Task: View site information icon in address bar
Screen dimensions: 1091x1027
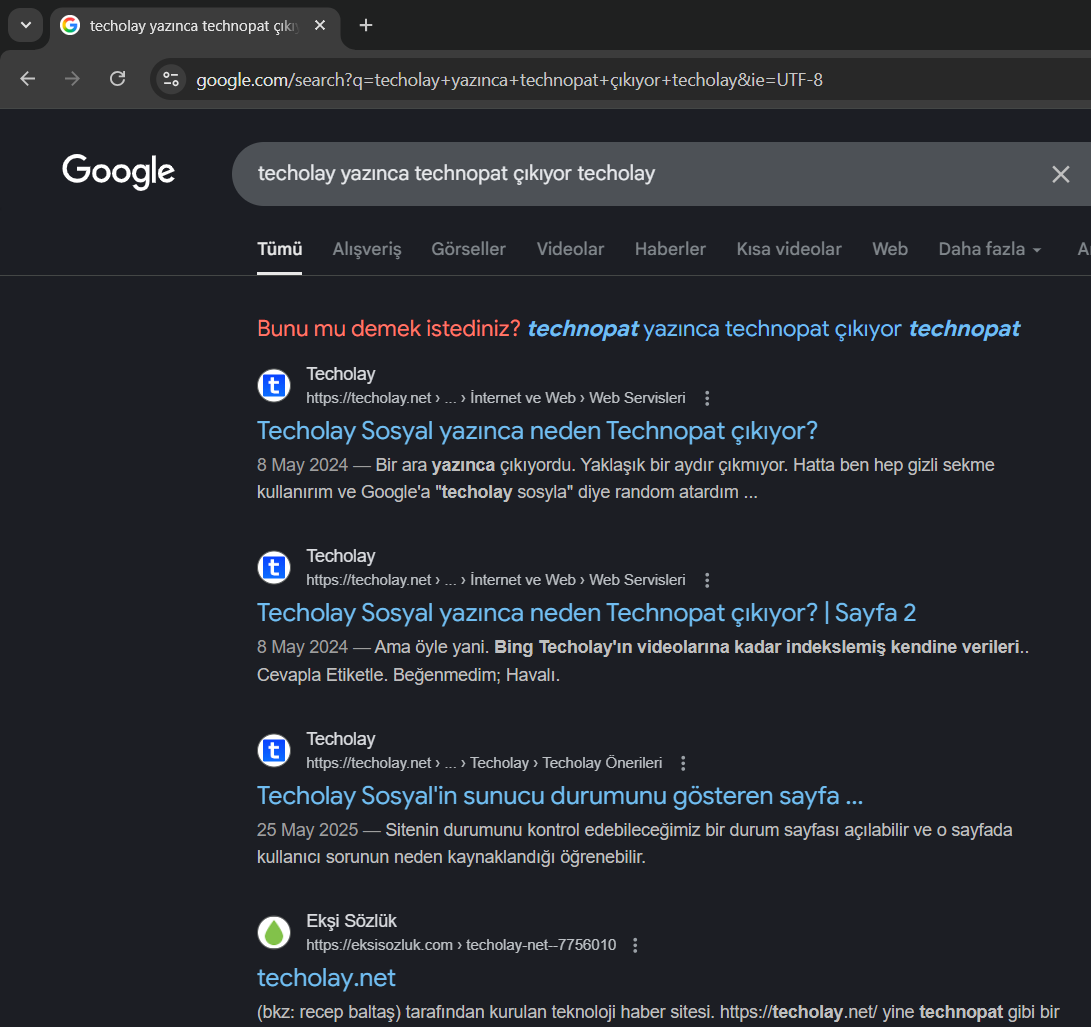Action: pyautogui.click(x=170, y=79)
